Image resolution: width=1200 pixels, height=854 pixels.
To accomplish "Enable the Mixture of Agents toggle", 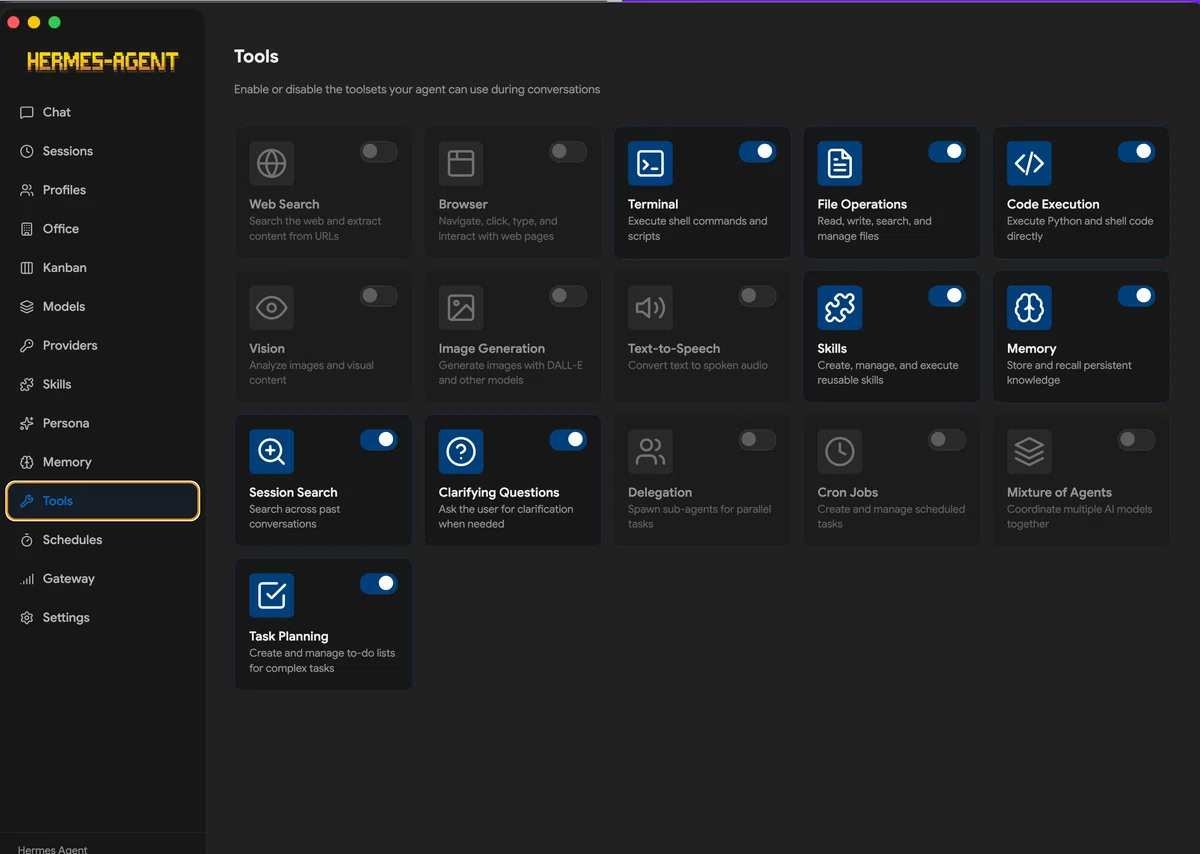I will 1136,440.
